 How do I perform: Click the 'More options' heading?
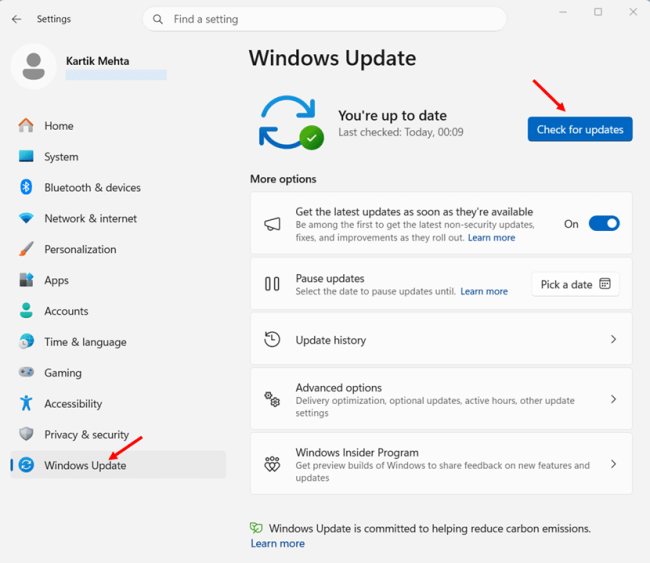click(283, 179)
